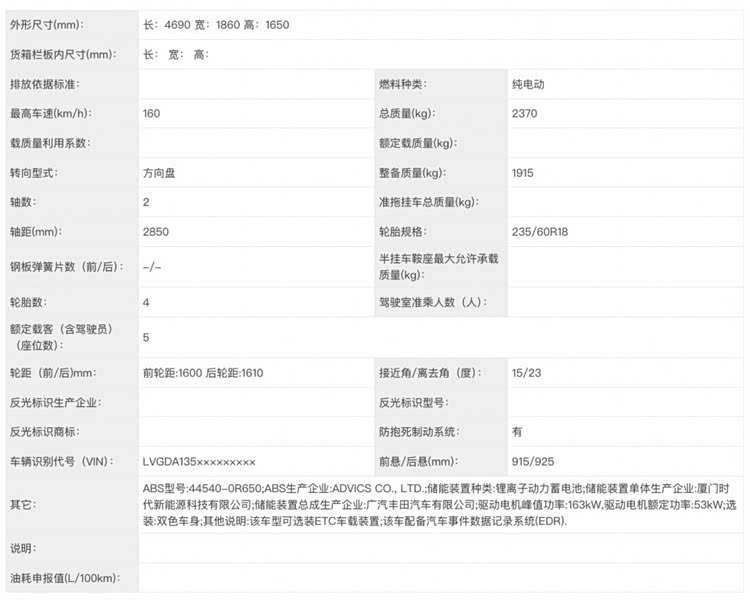Select the 轴距(mm) value 2850

156,232
